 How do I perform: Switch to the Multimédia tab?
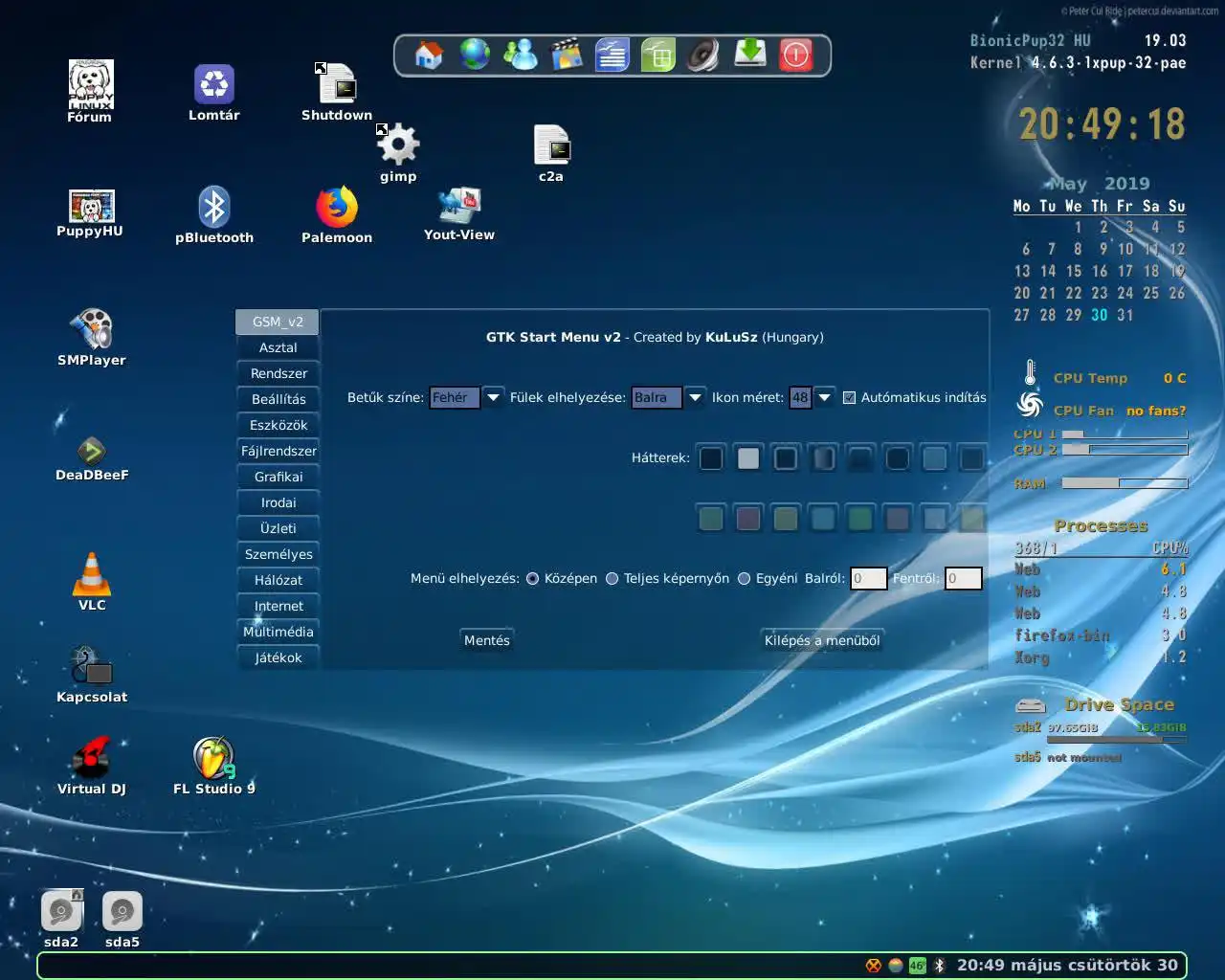point(278,632)
